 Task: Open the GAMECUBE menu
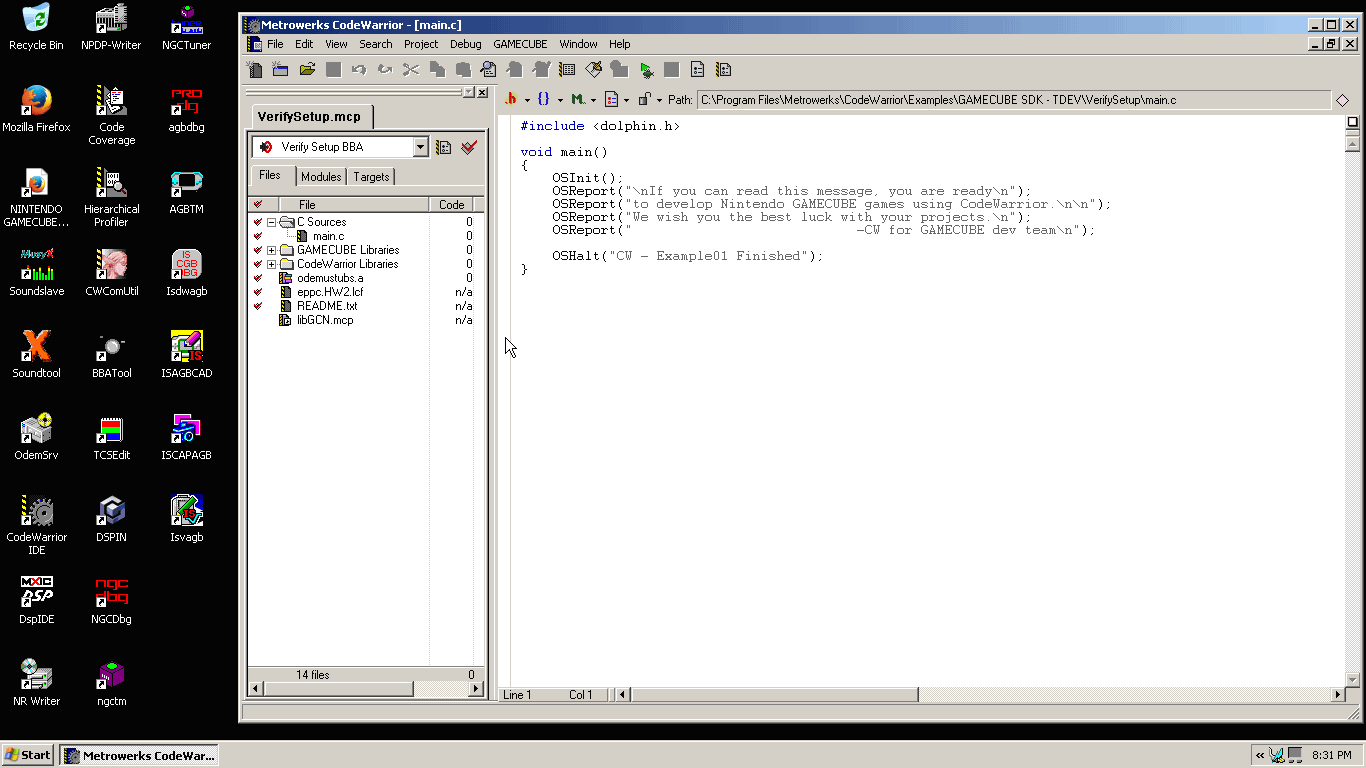[x=520, y=44]
